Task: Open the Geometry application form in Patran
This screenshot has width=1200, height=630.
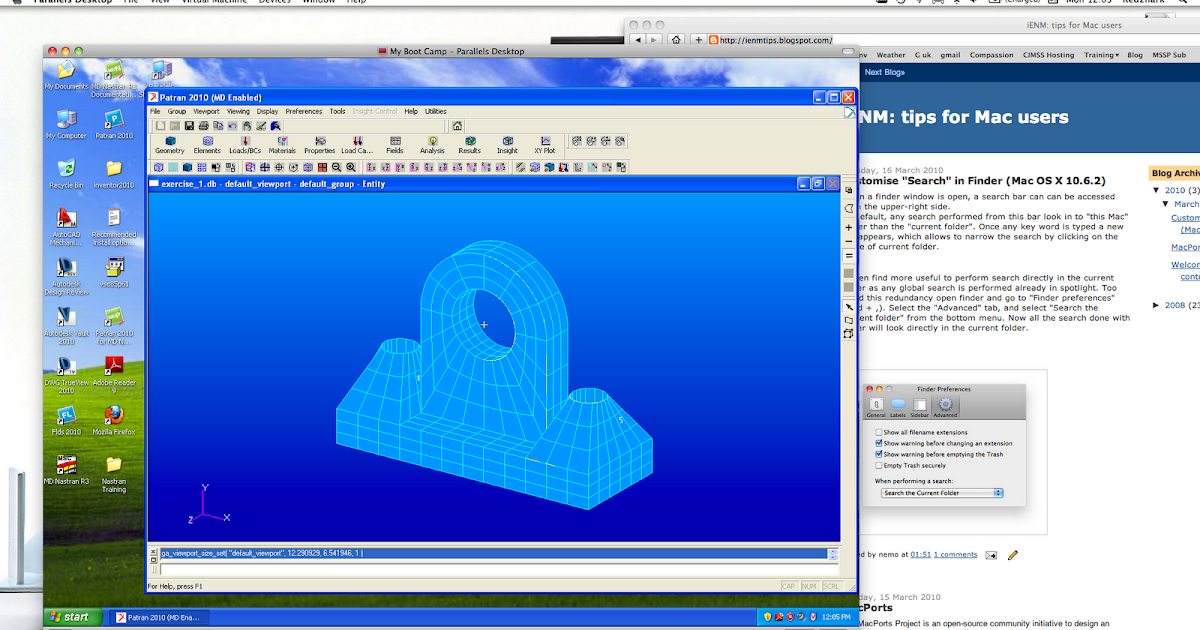Action: [169, 145]
